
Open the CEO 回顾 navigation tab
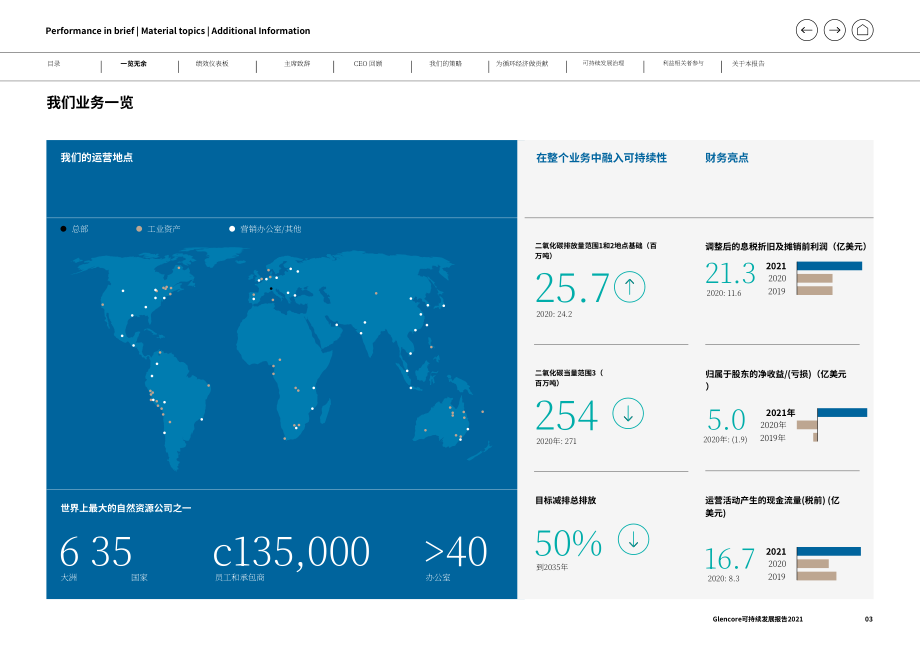point(368,63)
